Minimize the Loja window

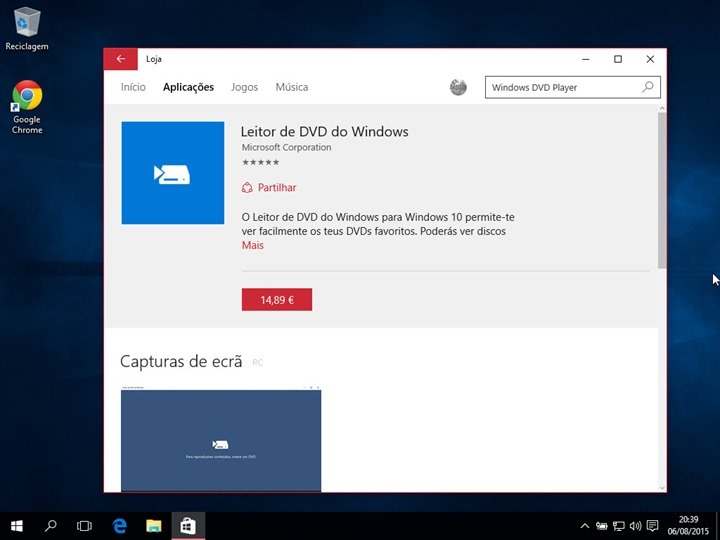[585, 59]
